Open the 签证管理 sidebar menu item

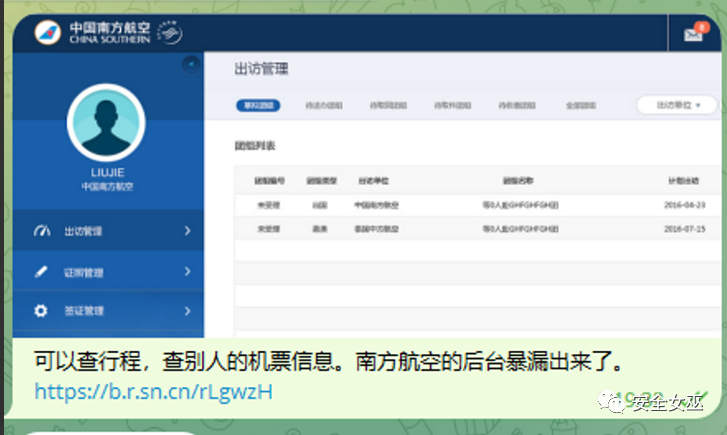click(x=108, y=311)
